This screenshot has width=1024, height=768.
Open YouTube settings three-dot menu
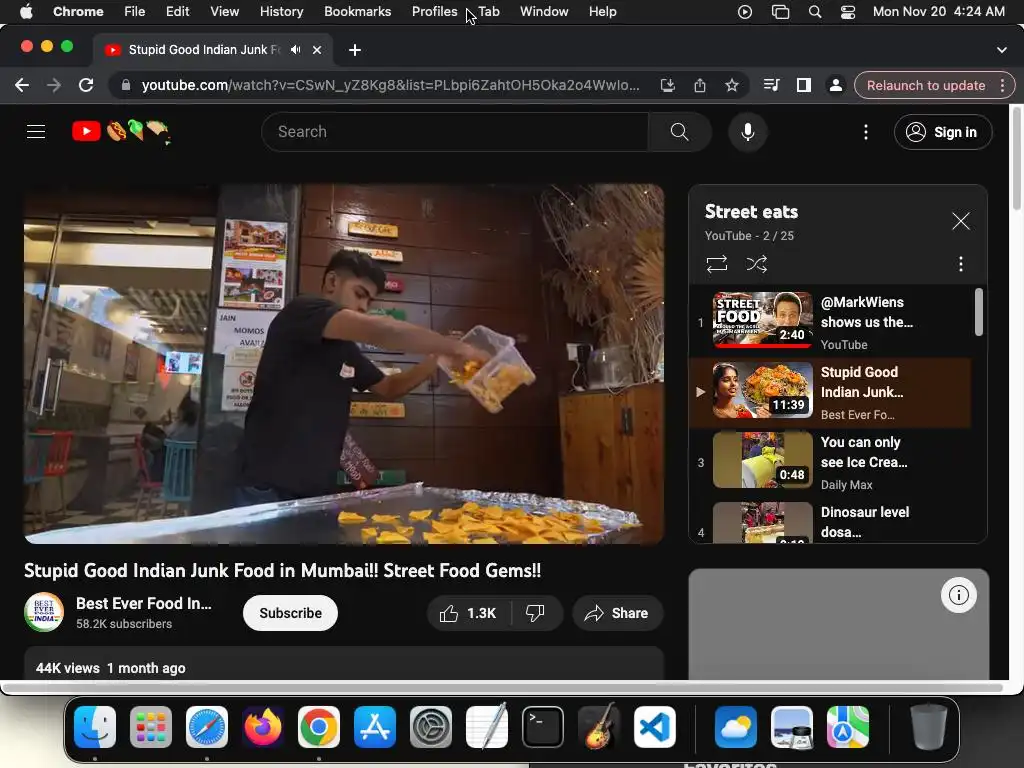pos(866,132)
